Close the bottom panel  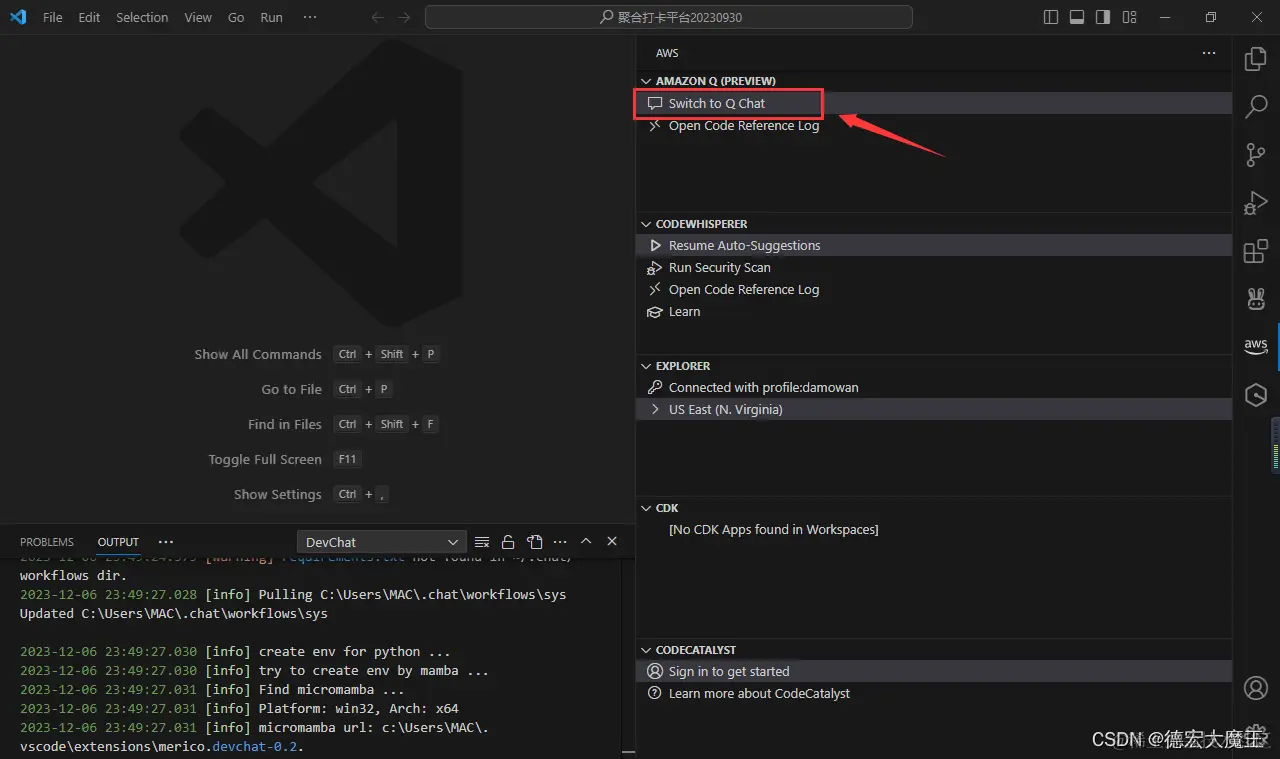click(x=612, y=542)
